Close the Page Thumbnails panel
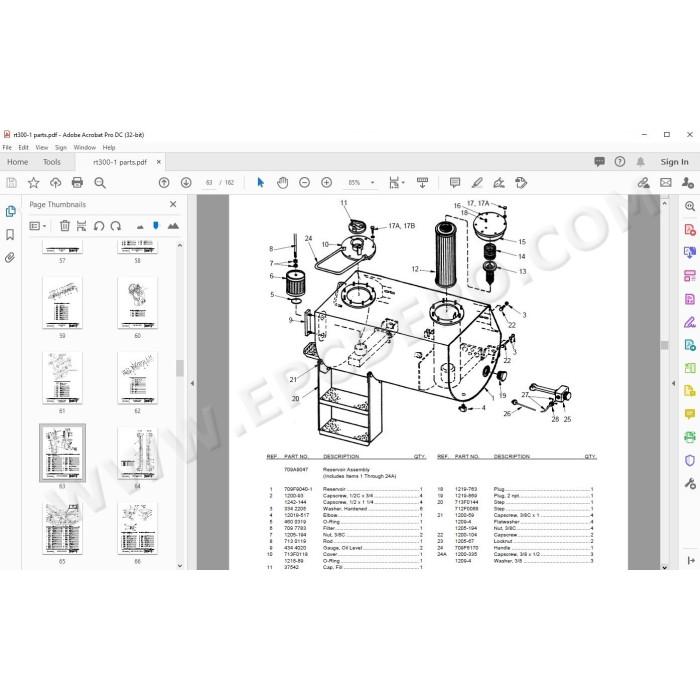700x700 pixels. coord(173,204)
